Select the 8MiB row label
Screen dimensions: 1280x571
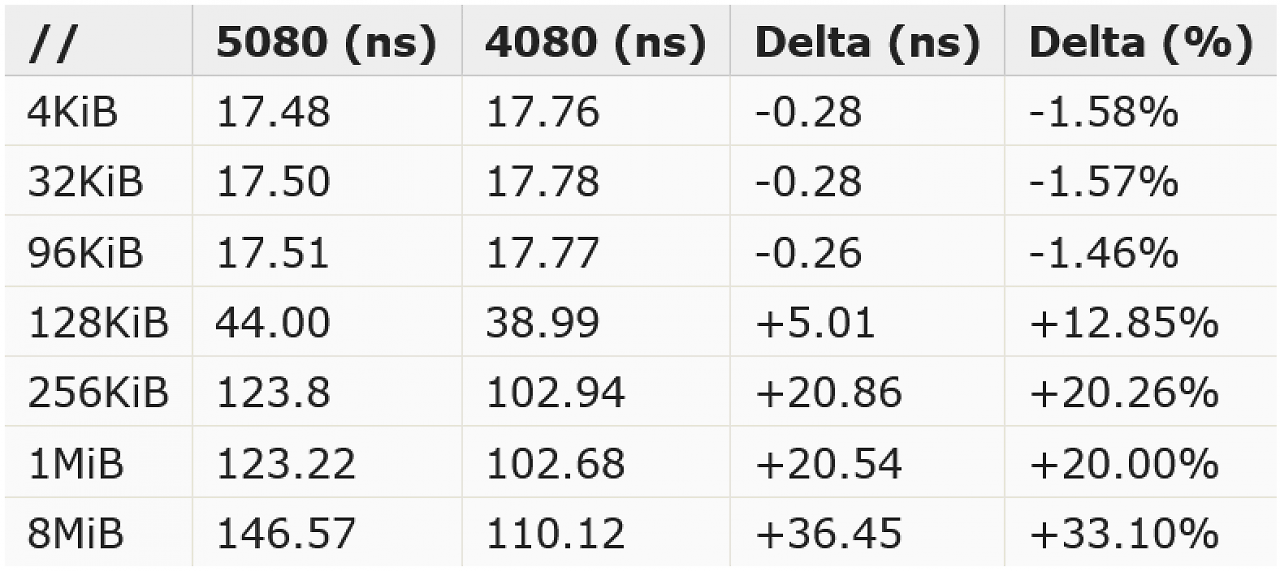click(98, 532)
